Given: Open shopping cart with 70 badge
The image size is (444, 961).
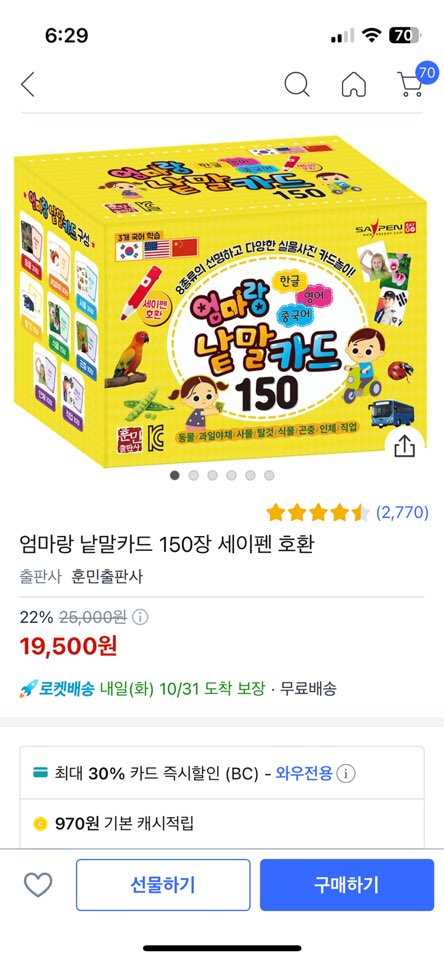Looking at the screenshot, I should click(x=414, y=80).
